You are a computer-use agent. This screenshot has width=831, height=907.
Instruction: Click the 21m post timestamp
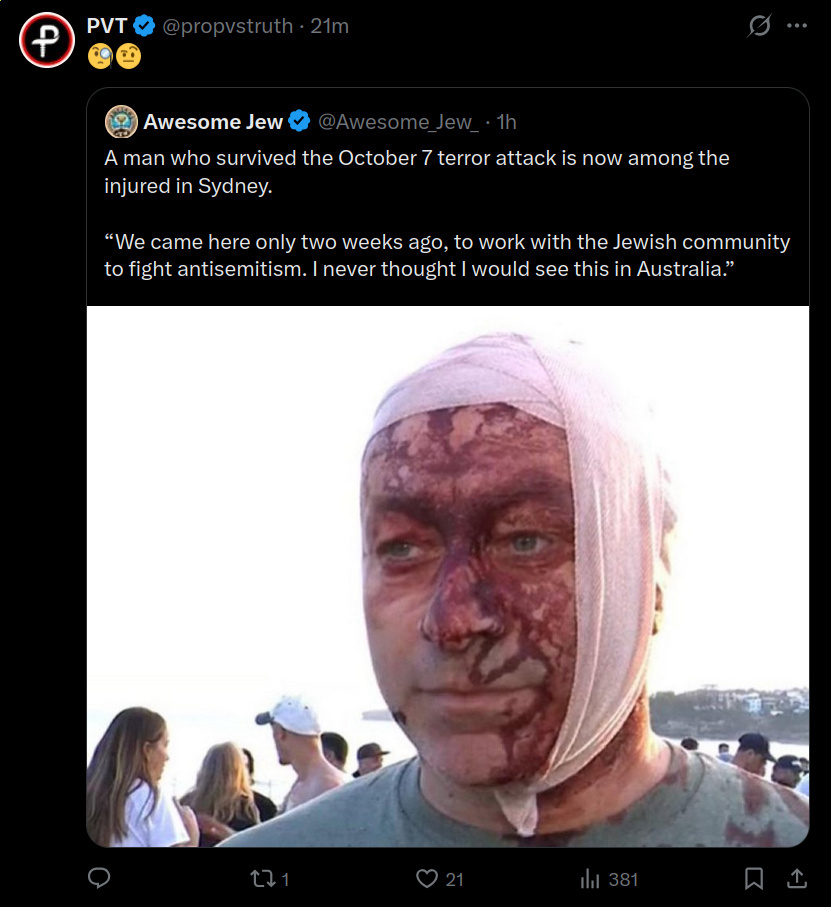pos(330,26)
